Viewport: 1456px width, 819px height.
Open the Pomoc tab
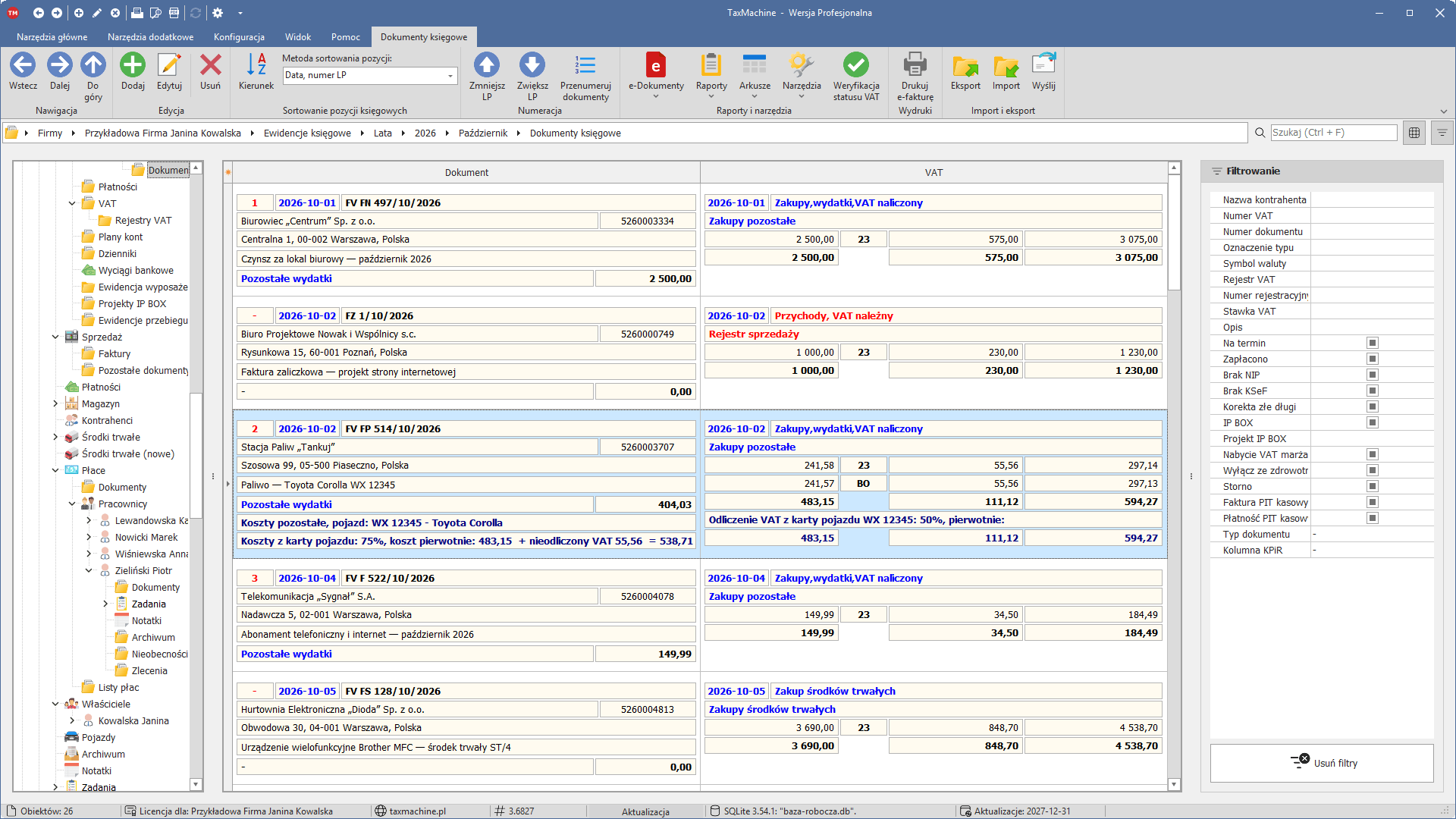point(346,37)
